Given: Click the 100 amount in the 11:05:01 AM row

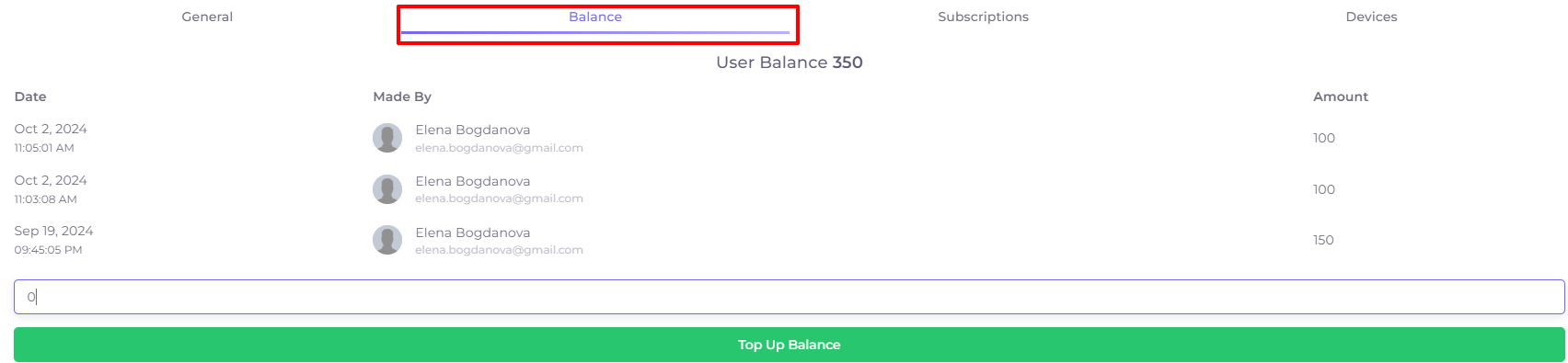Looking at the screenshot, I should point(1324,138).
